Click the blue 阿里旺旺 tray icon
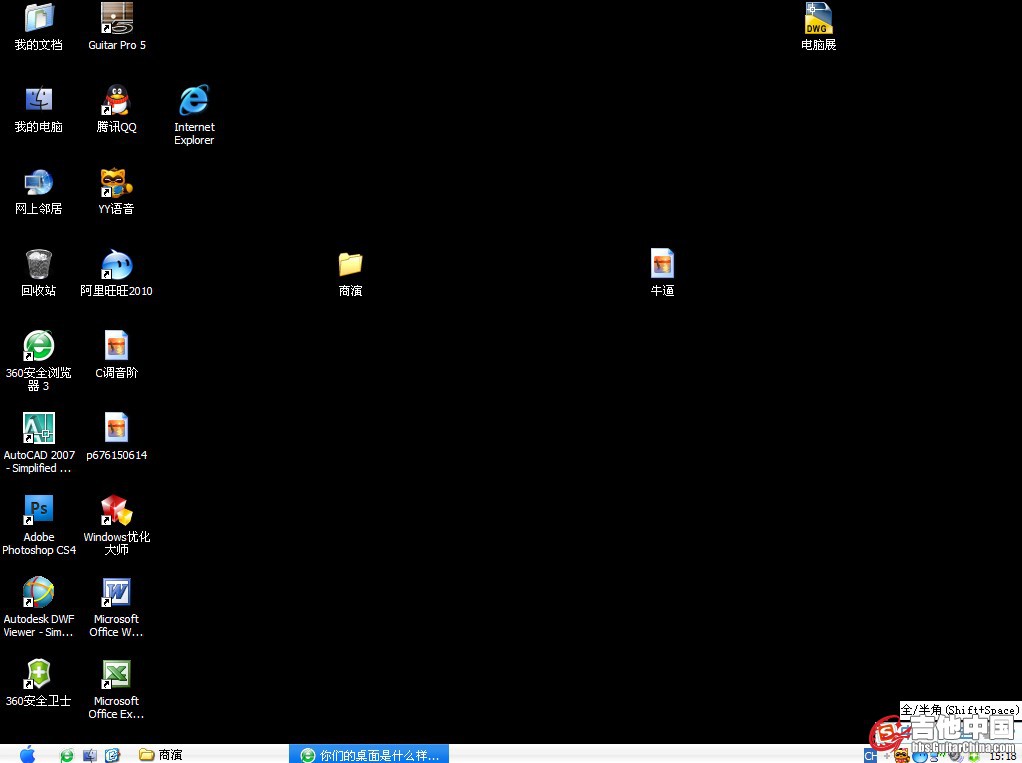Screen dimensions: 1022x763 pos(920,756)
